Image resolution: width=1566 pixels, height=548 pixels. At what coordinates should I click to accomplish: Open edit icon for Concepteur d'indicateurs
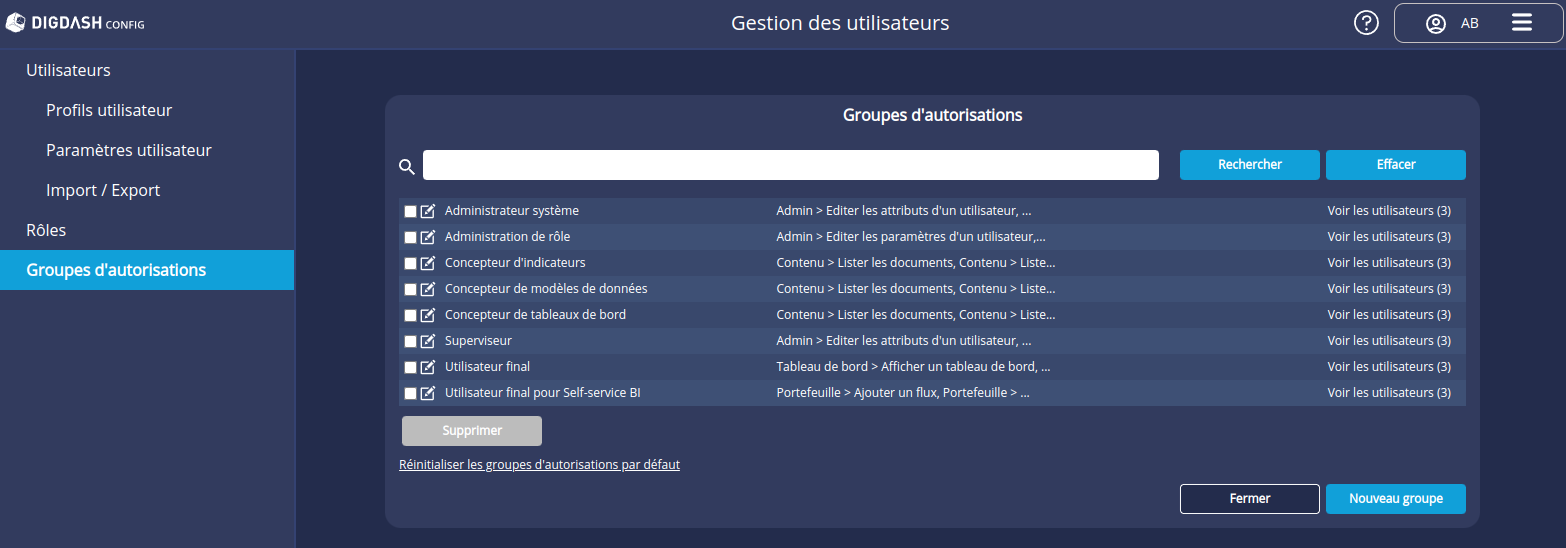428,263
